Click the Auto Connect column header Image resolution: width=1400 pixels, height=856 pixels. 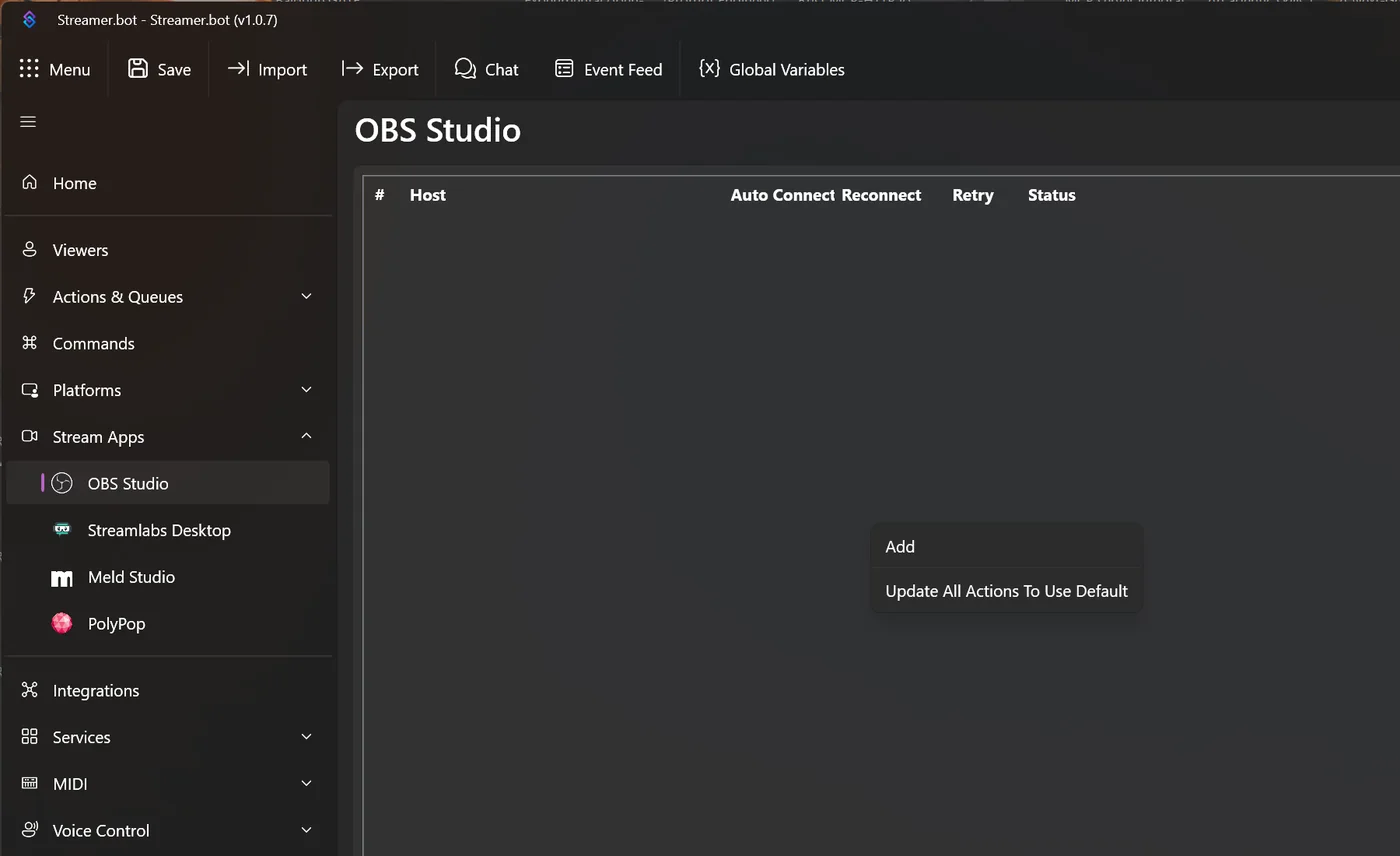point(782,195)
